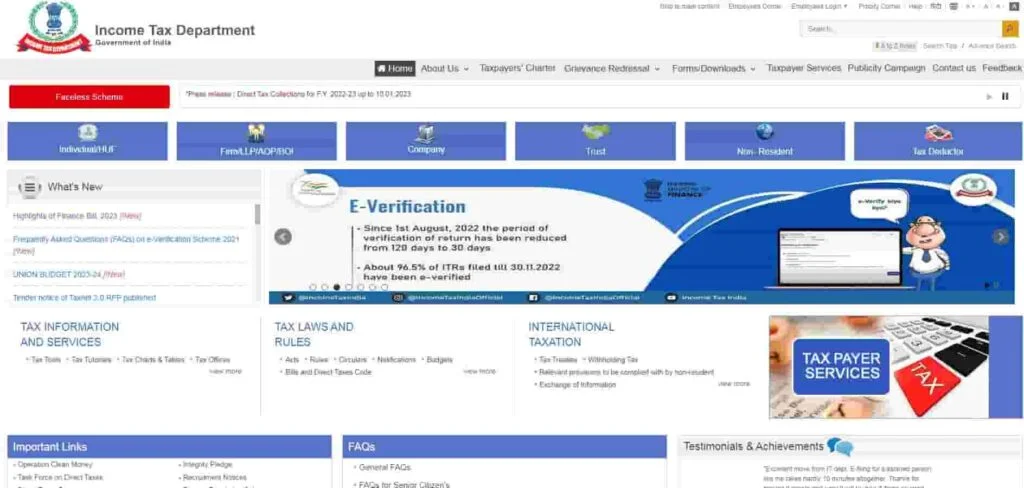The height and width of the screenshot is (488, 1024).
Task: Select the active filled banner slide dot
Action: (336, 287)
